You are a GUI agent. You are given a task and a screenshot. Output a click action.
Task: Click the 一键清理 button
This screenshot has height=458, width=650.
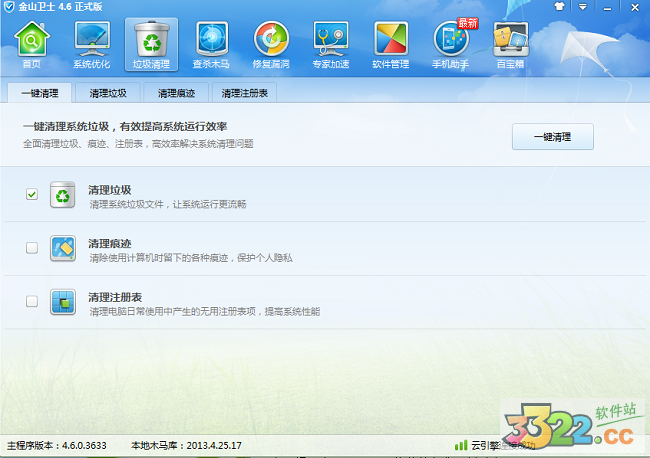click(x=553, y=137)
